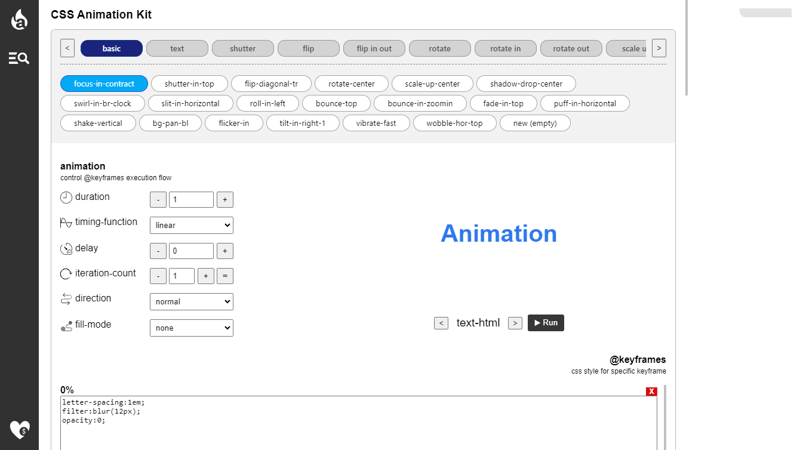Increase duration with plus button
This screenshot has height=450, width=800.
click(x=225, y=200)
